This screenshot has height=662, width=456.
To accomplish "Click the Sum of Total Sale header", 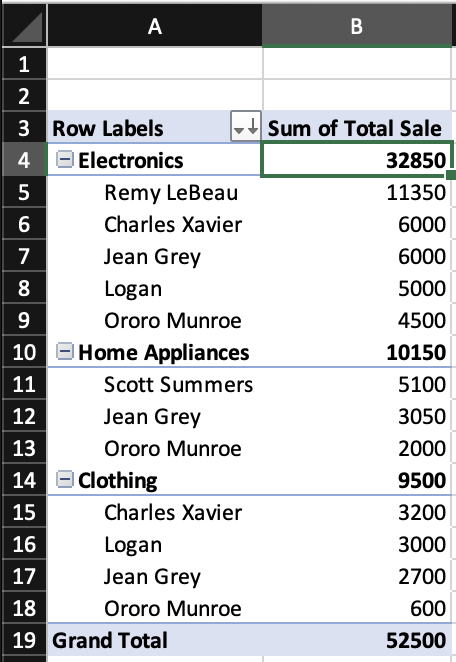I will pyautogui.click(x=357, y=128).
